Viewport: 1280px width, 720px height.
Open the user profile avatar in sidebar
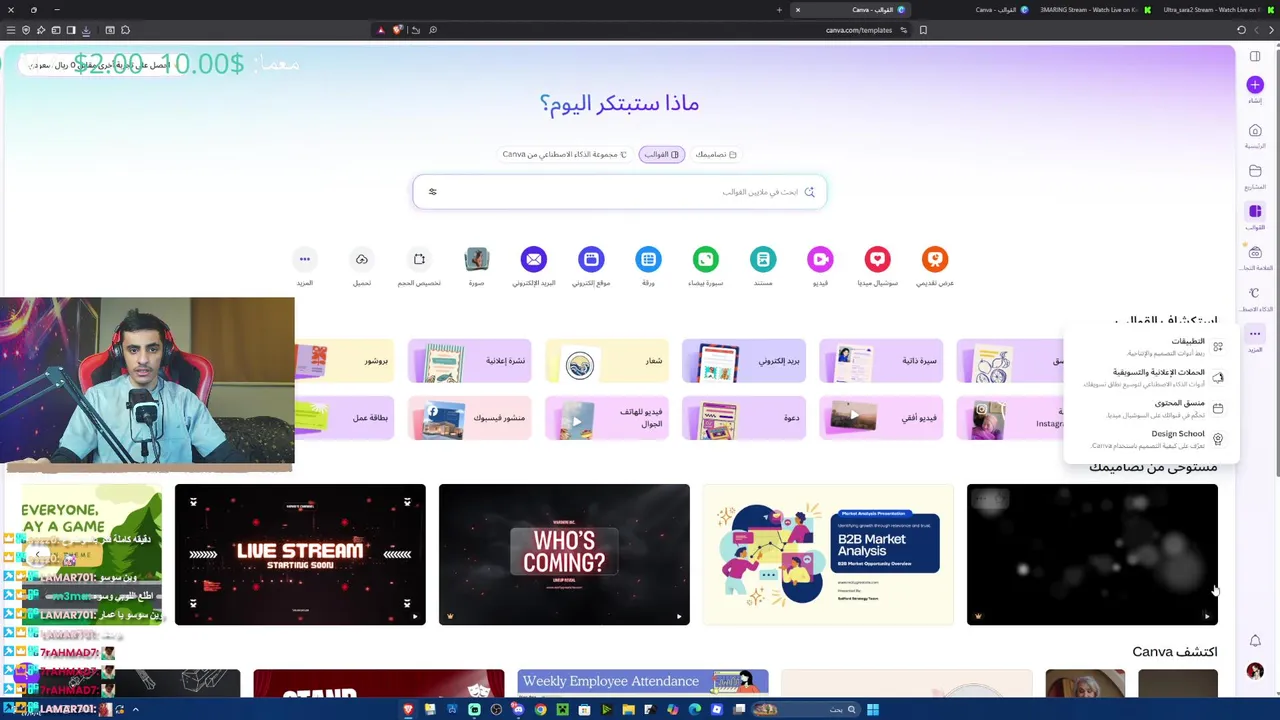click(1255, 671)
